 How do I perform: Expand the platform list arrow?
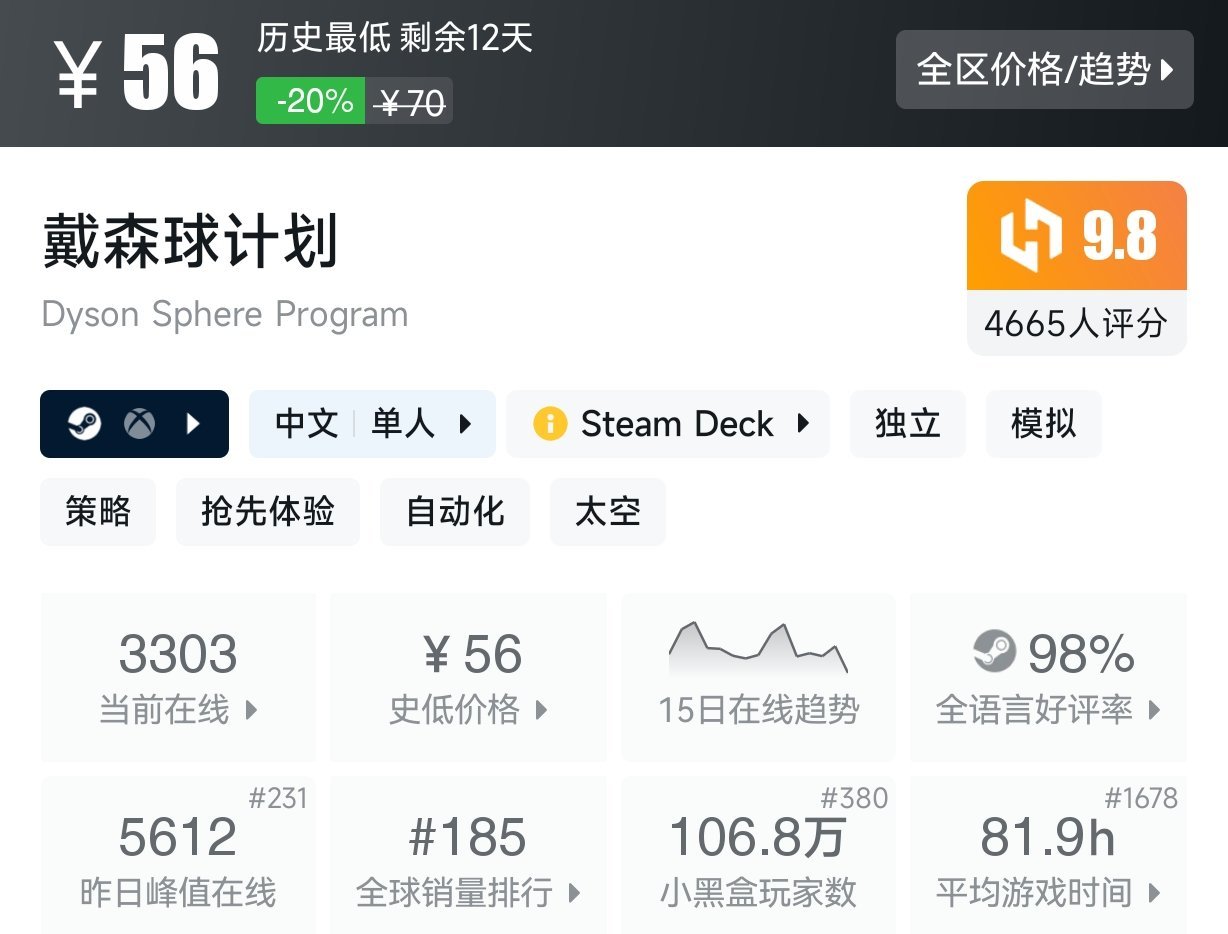[x=192, y=424]
